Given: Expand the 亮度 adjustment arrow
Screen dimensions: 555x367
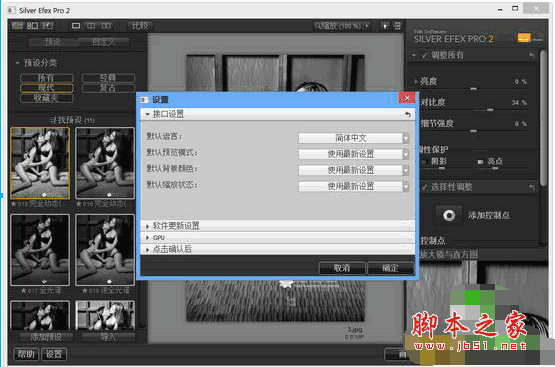Looking at the screenshot, I should coord(416,81).
